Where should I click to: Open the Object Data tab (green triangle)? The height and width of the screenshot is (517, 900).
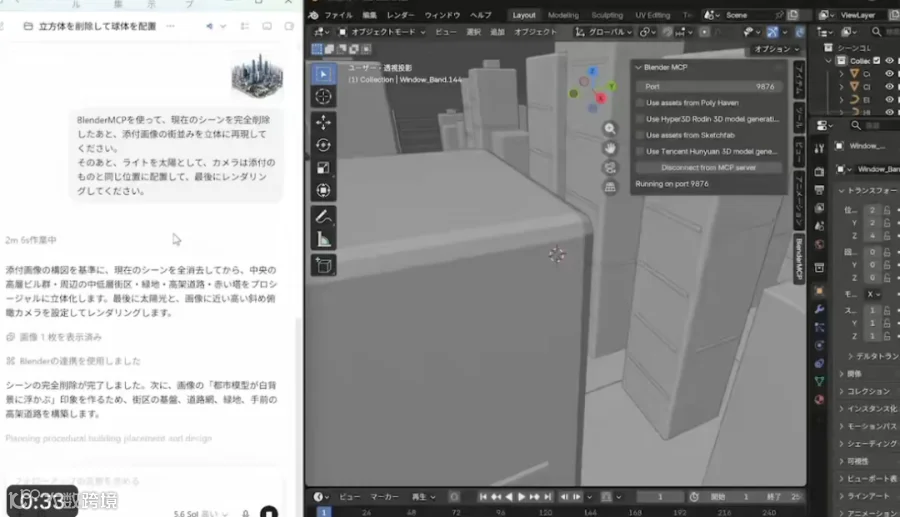tap(819, 381)
